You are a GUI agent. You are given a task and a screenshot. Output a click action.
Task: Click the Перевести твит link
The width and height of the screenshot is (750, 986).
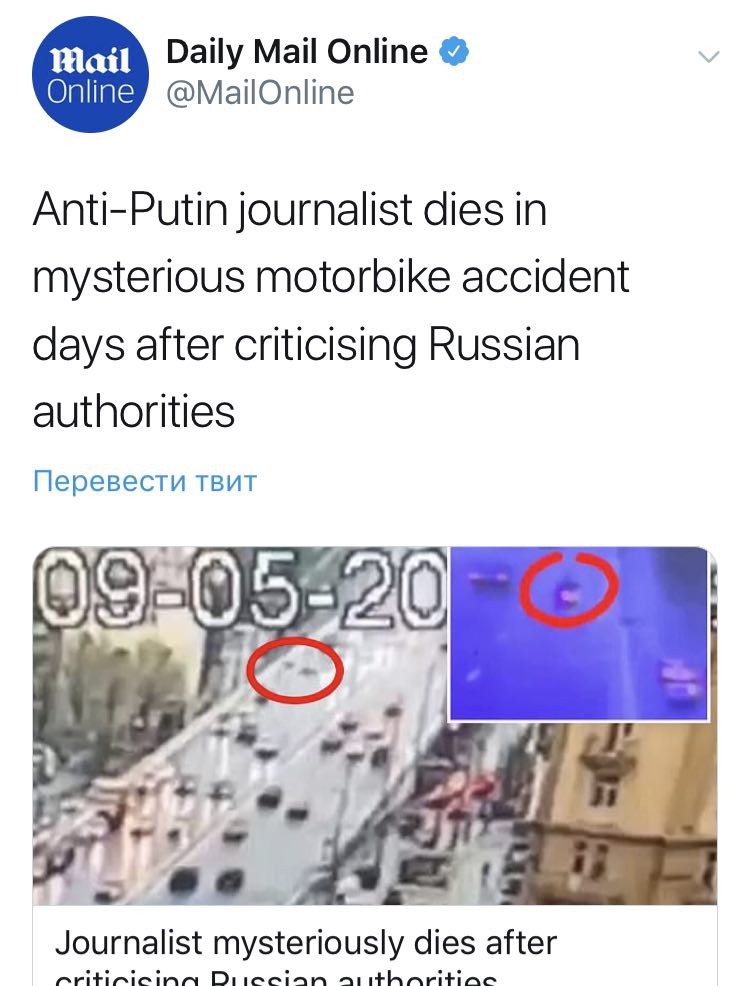(x=145, y=481)
